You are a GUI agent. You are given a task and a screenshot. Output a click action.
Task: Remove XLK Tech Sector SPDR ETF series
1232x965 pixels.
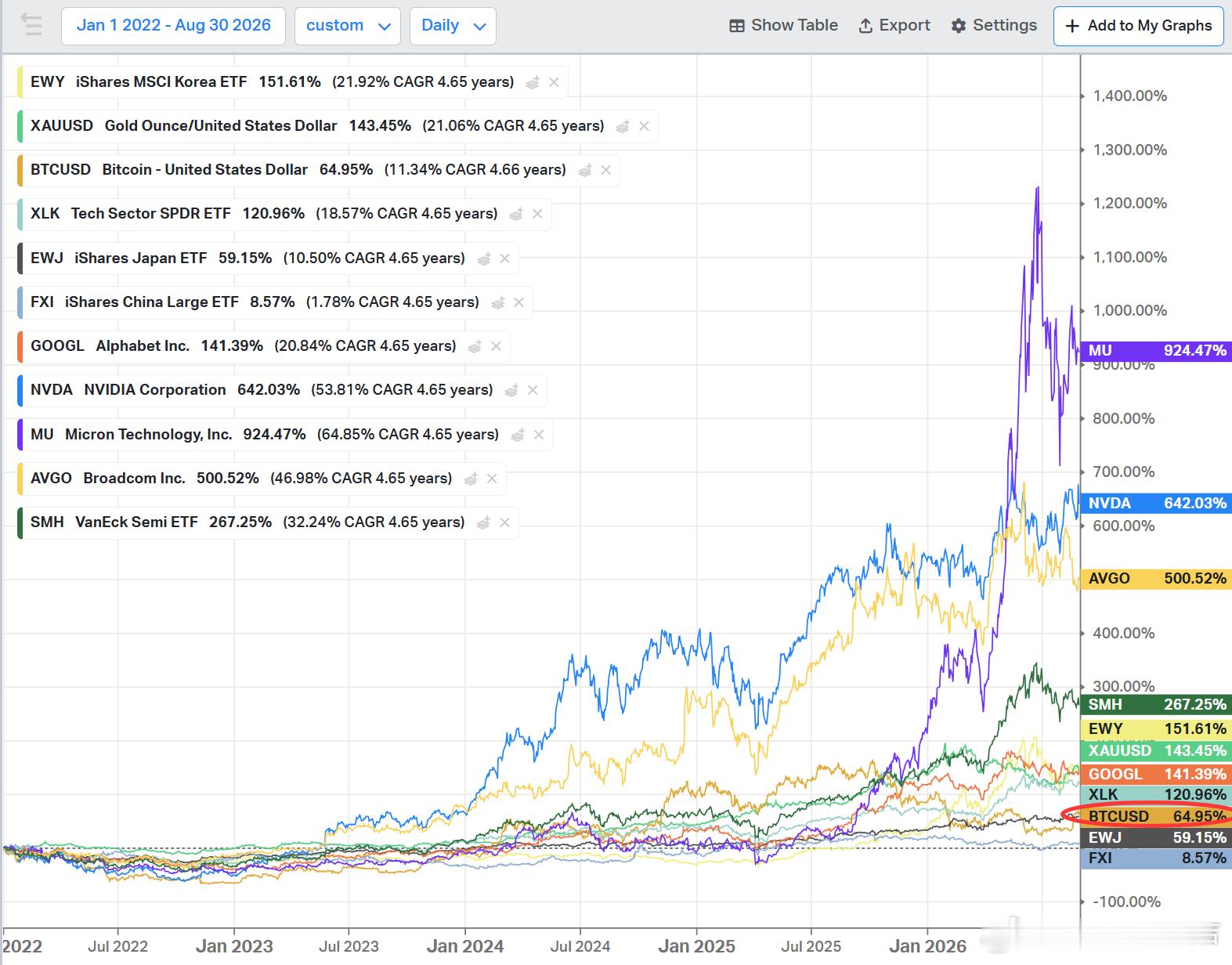point(537,214)
